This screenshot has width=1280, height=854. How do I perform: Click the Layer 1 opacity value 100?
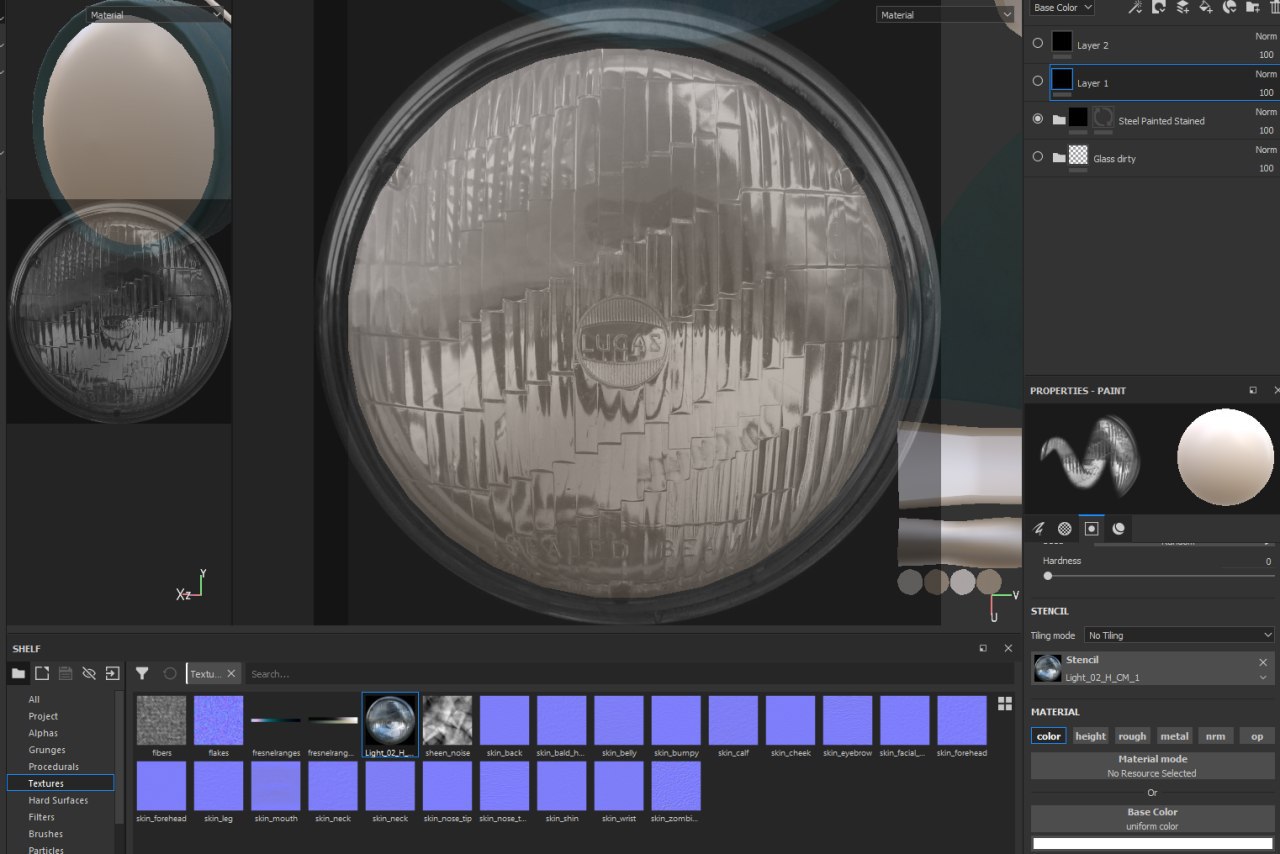(x=1266, y=92)
